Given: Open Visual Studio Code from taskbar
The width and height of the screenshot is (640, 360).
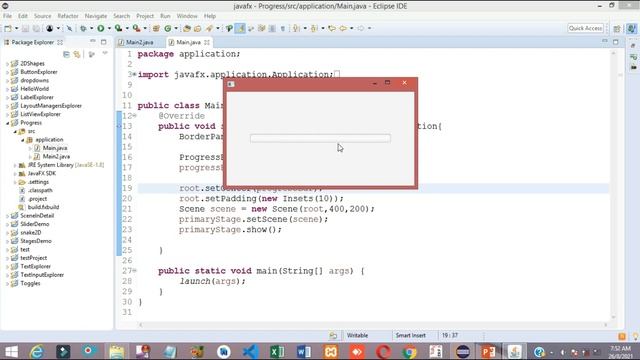Looking at the screenshot, I should coord(250,351).
